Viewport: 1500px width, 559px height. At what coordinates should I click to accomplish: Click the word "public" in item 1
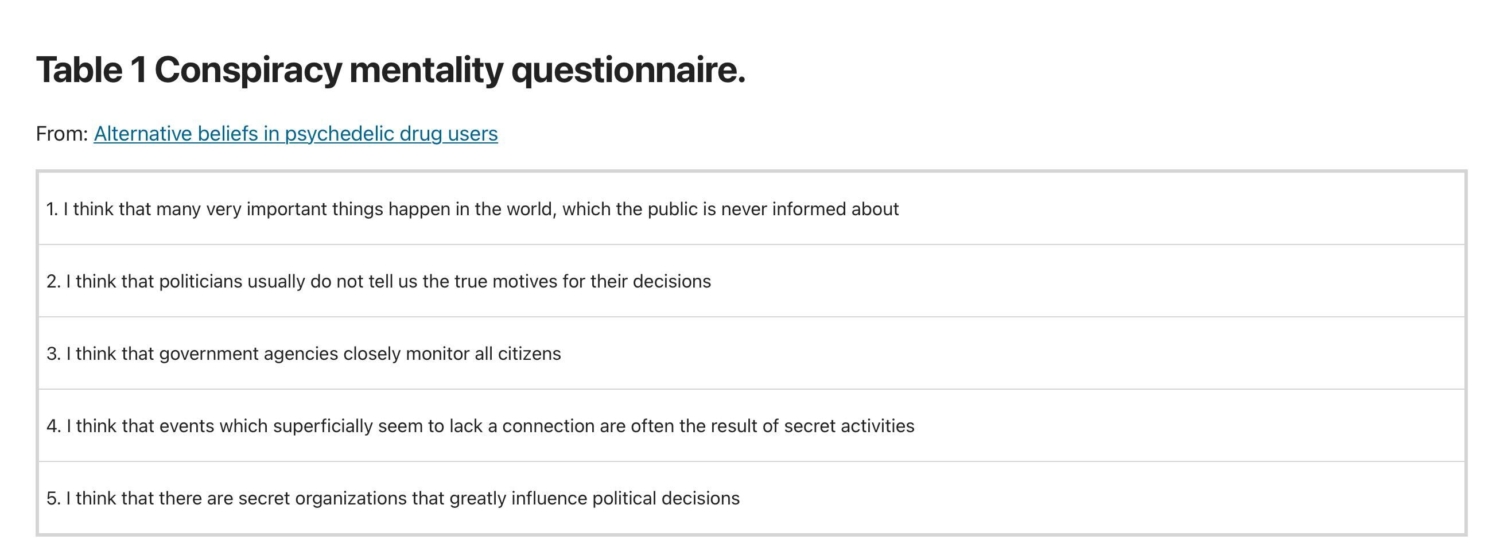673,209
